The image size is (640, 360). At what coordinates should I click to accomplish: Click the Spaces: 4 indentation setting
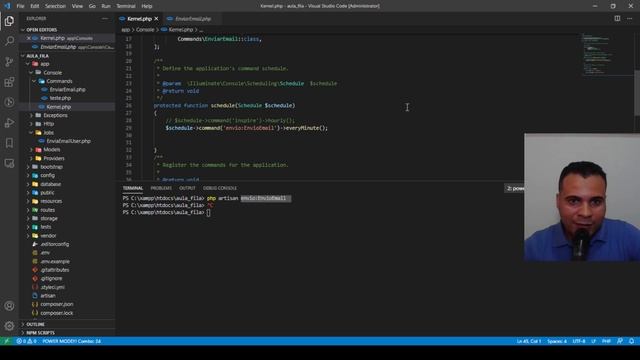pos(557,341)
